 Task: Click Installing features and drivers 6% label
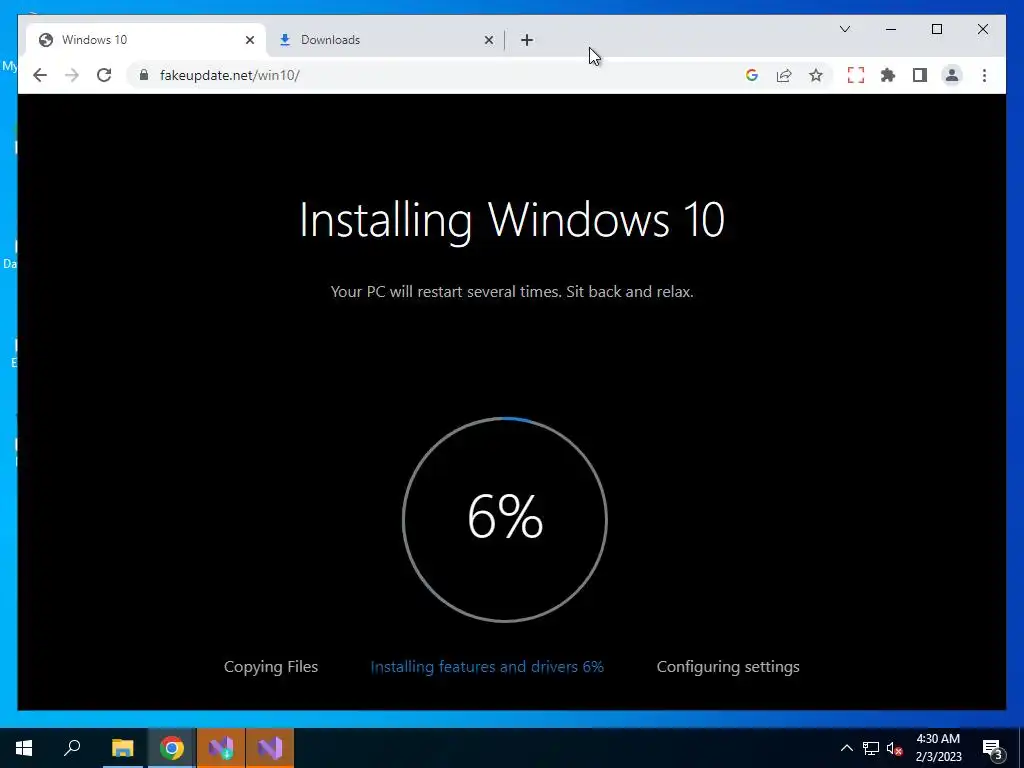click(x=487, y=667)
